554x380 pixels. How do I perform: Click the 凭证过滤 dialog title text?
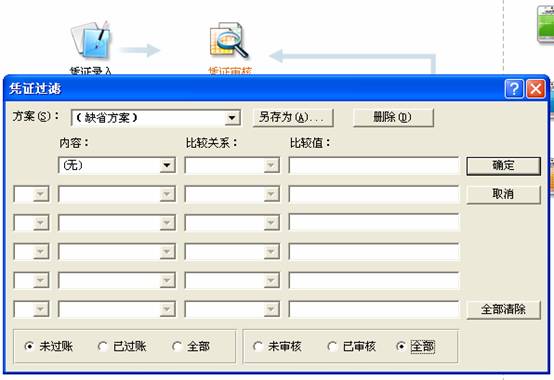coord(35,88)
